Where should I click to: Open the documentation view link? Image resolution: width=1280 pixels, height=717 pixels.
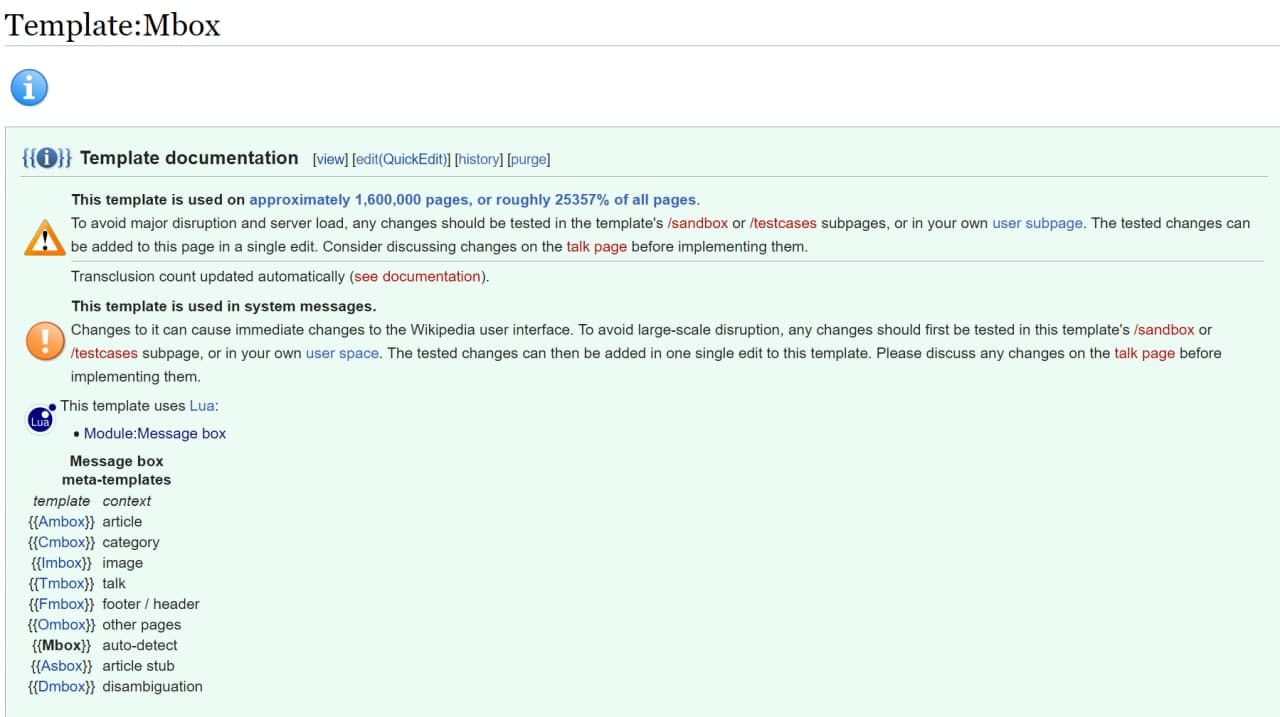[330, 159]
